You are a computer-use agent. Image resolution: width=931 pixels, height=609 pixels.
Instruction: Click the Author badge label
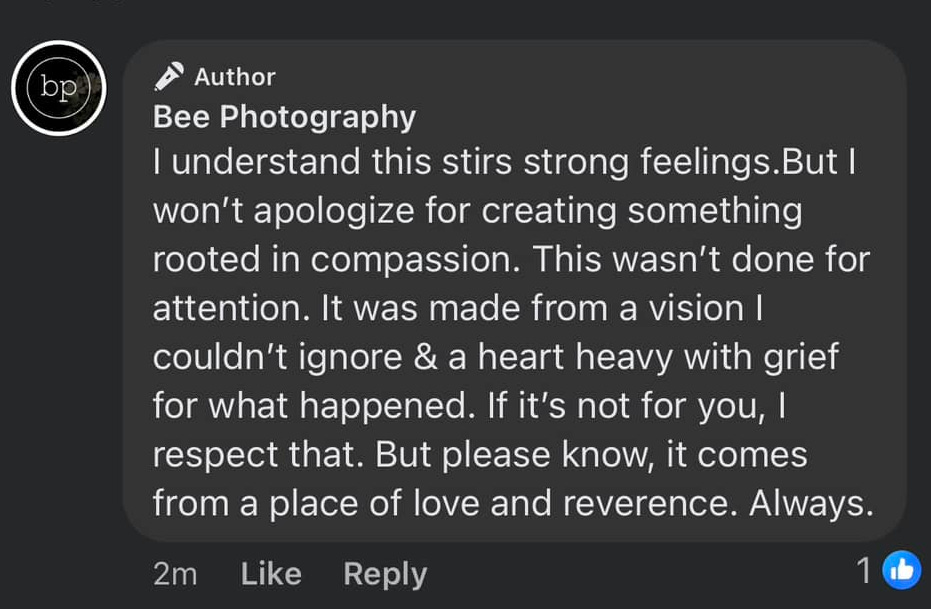point(235,77)
